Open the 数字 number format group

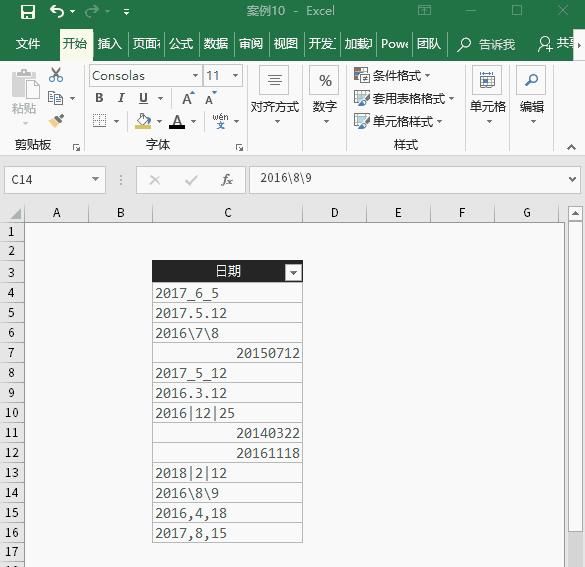(325, 96)
